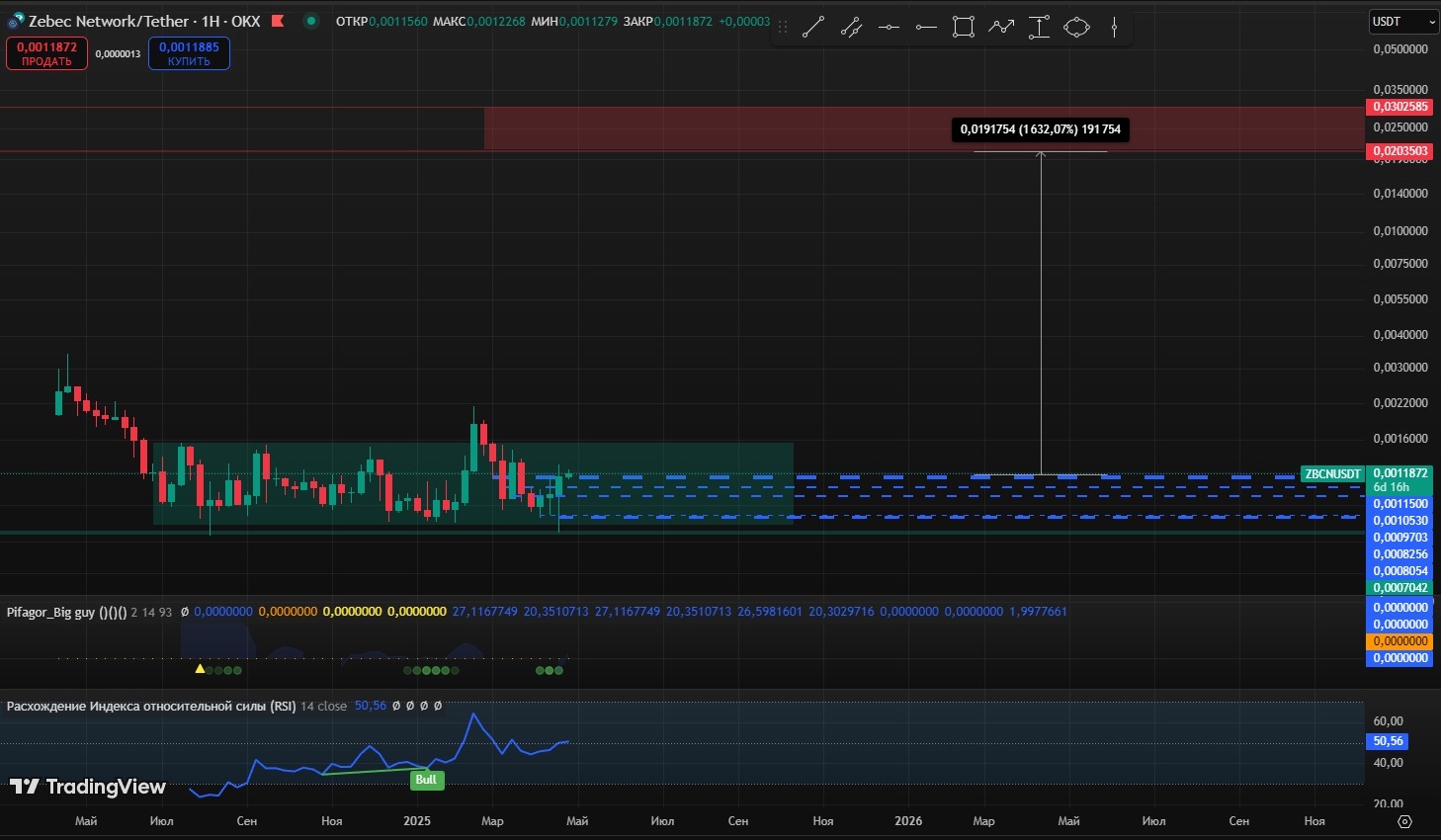Click the measurement label 0,0191754 (1632,07%)
The image size is (1441, 840).
coord(1041,129)
